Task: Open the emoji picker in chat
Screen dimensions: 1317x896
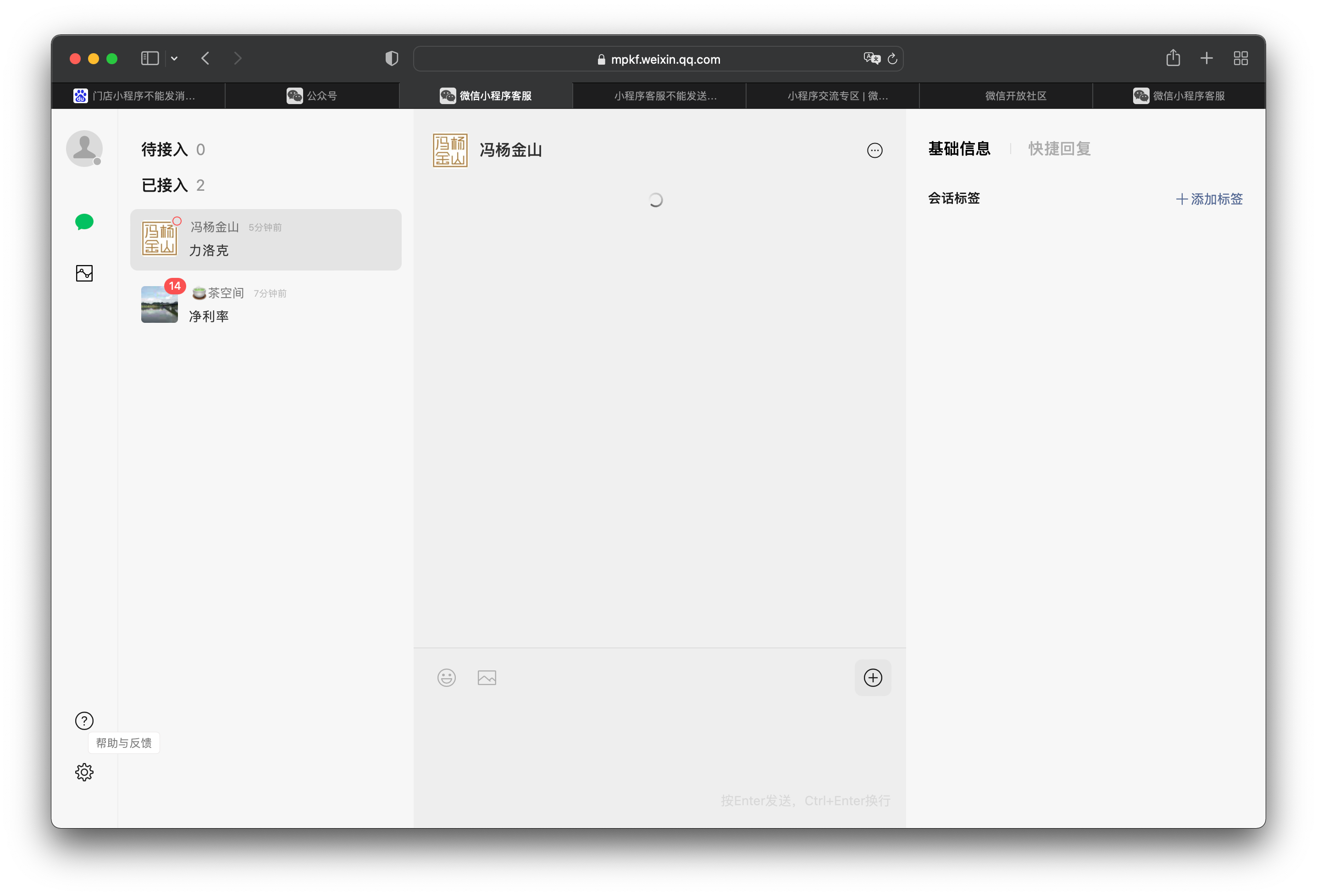Action: pos(446,677)
